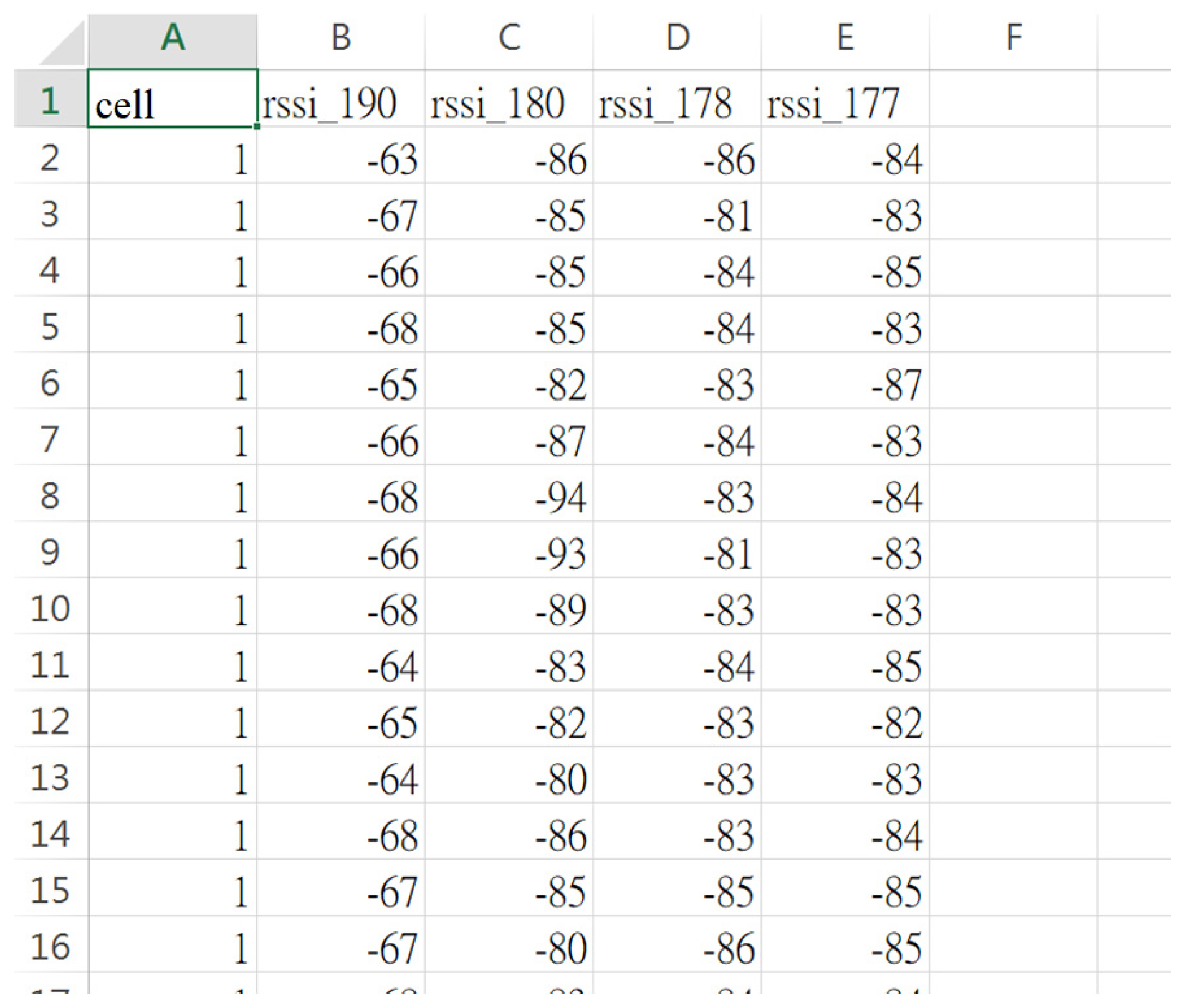Click the rssi_178 header cell
1183x1008 pixels.
[678, 99]
